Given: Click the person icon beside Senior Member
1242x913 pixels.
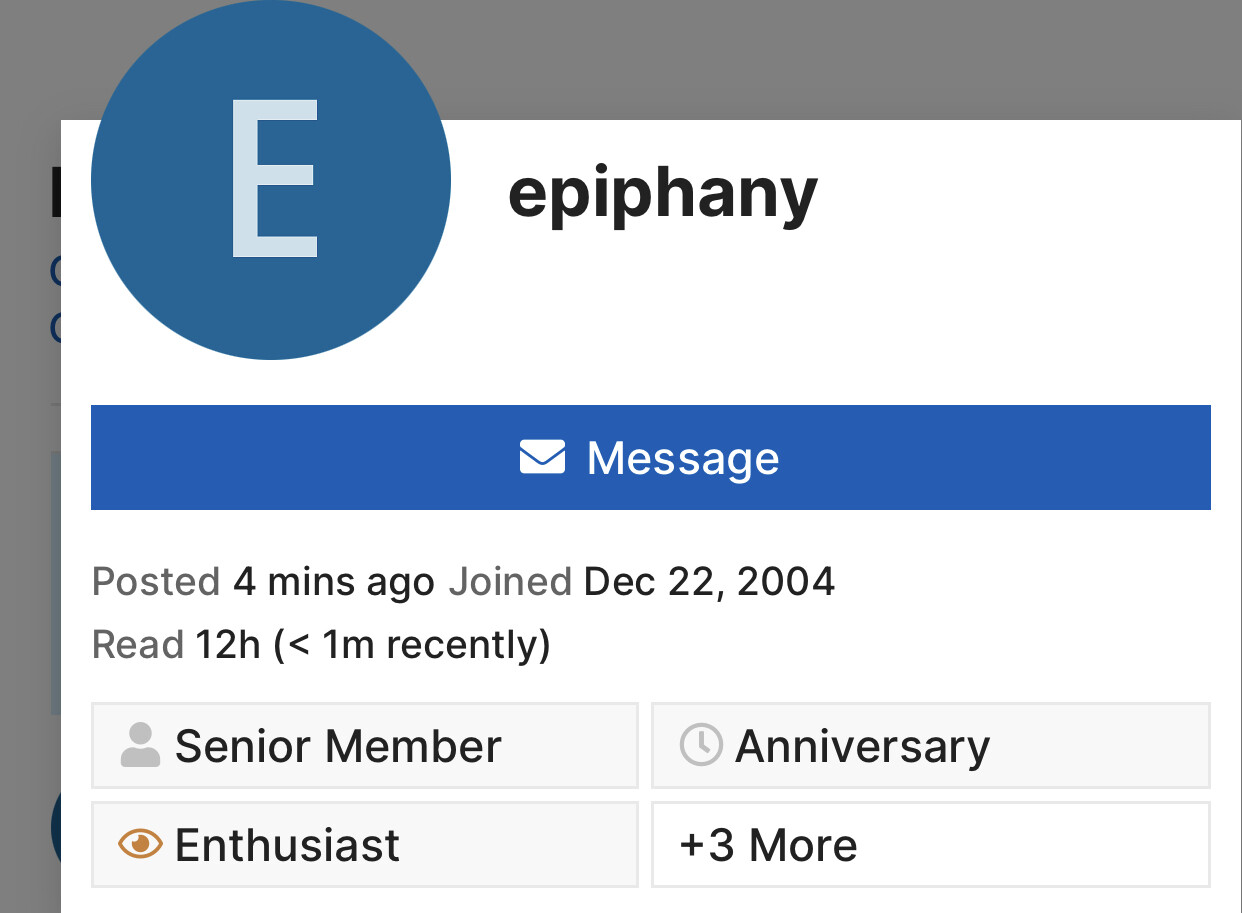Looking at the screenshot, I should pos(140,746).
